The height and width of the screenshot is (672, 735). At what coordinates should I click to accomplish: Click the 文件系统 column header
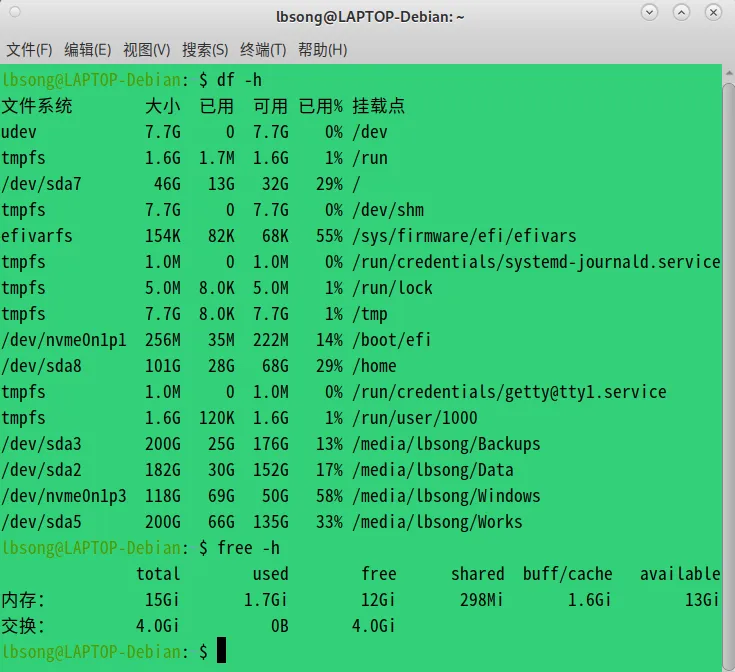[x=37, y=106]
